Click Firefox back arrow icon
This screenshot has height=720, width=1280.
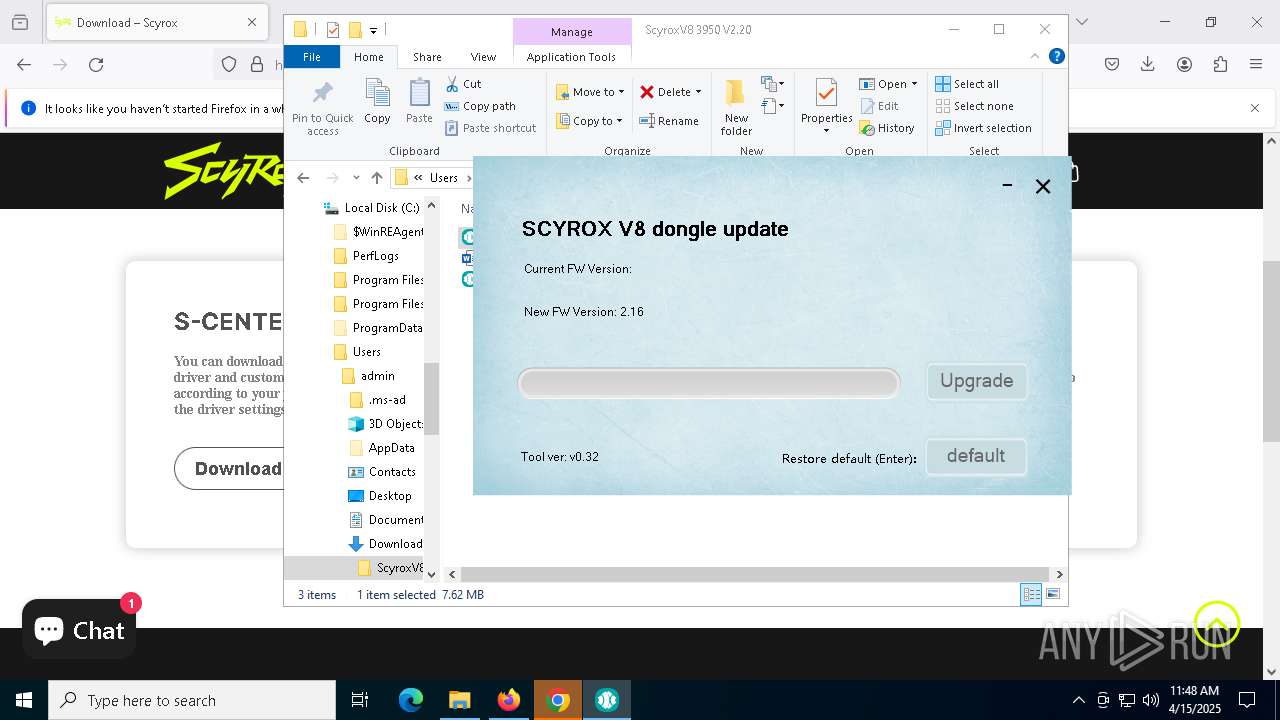[x=24, y=64]
